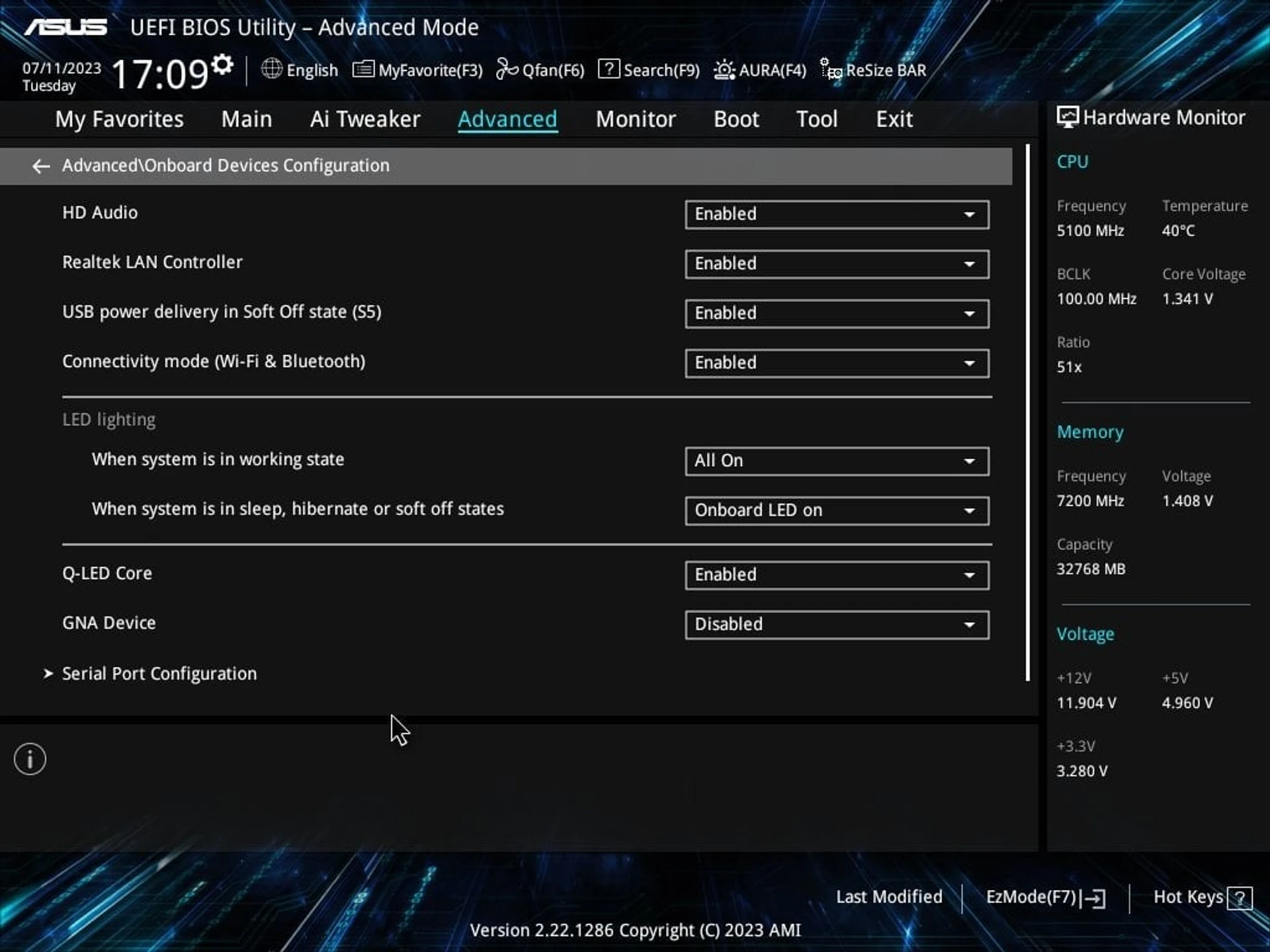Click the Qfan fan icon
This screenshot has width=1270, height=952.
(507, 69)
